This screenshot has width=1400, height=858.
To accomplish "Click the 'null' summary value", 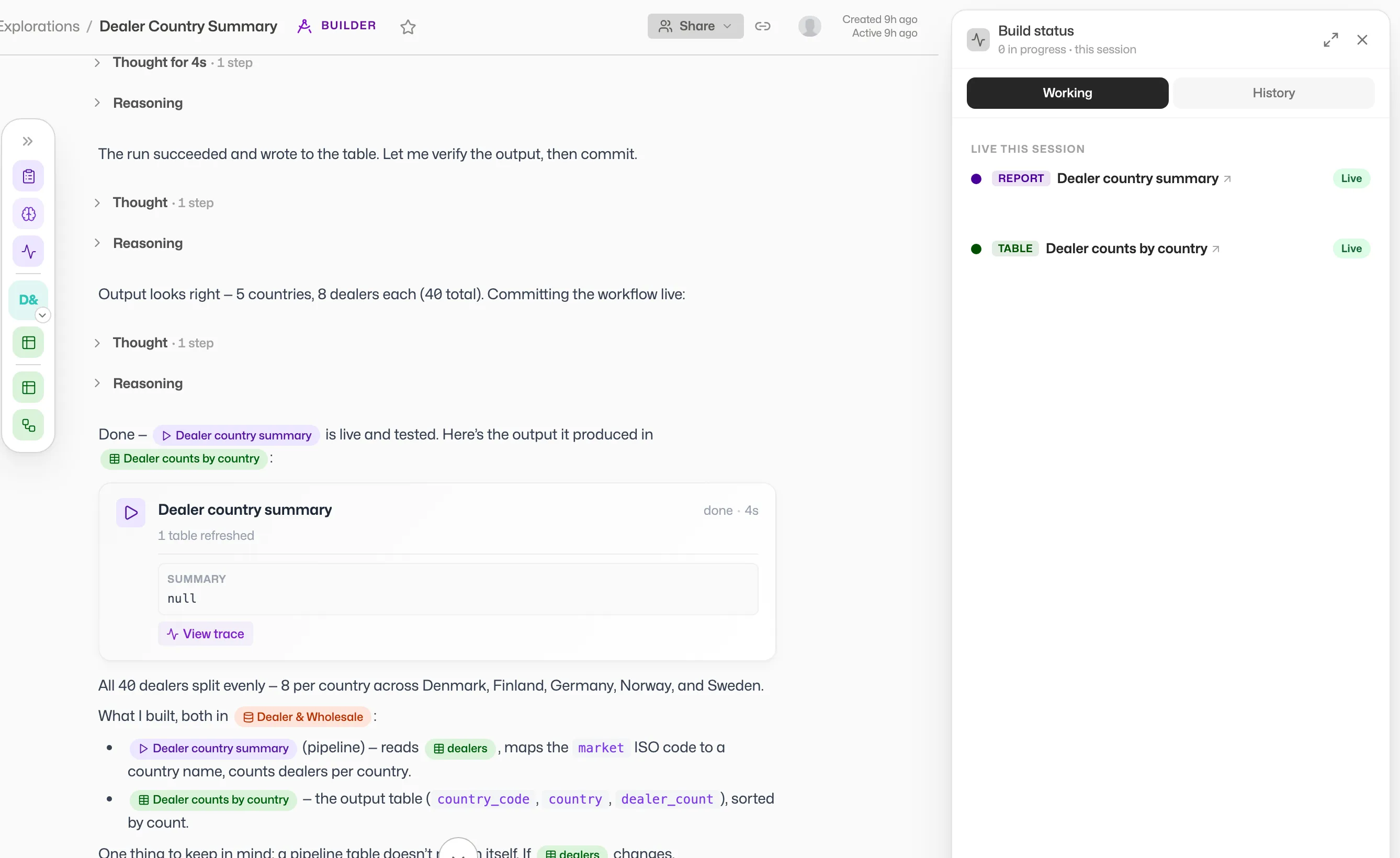I will 182,599.
